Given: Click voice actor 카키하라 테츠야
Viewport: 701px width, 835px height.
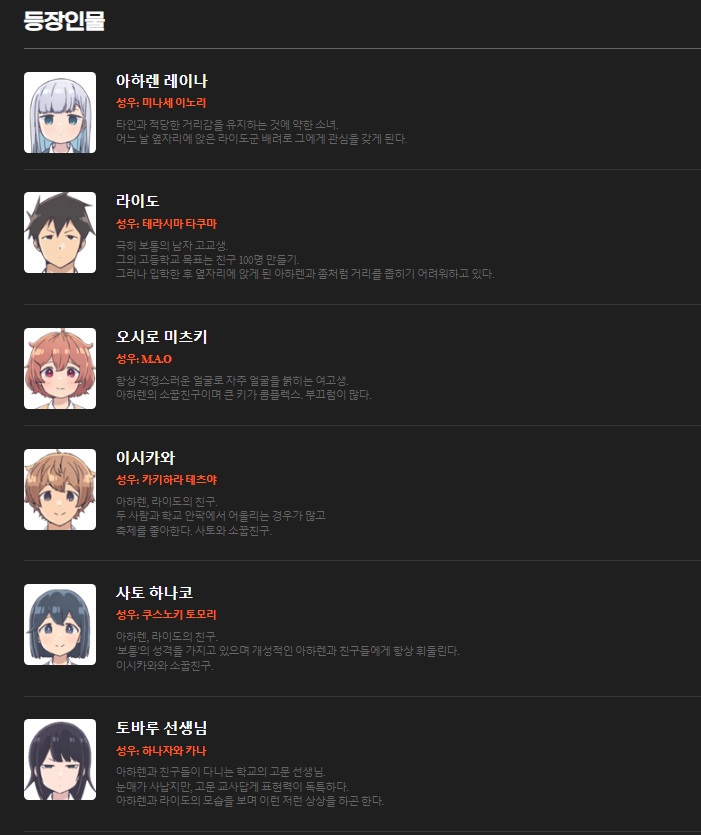Looking at the screenshot, I should (x=179, y=480).
